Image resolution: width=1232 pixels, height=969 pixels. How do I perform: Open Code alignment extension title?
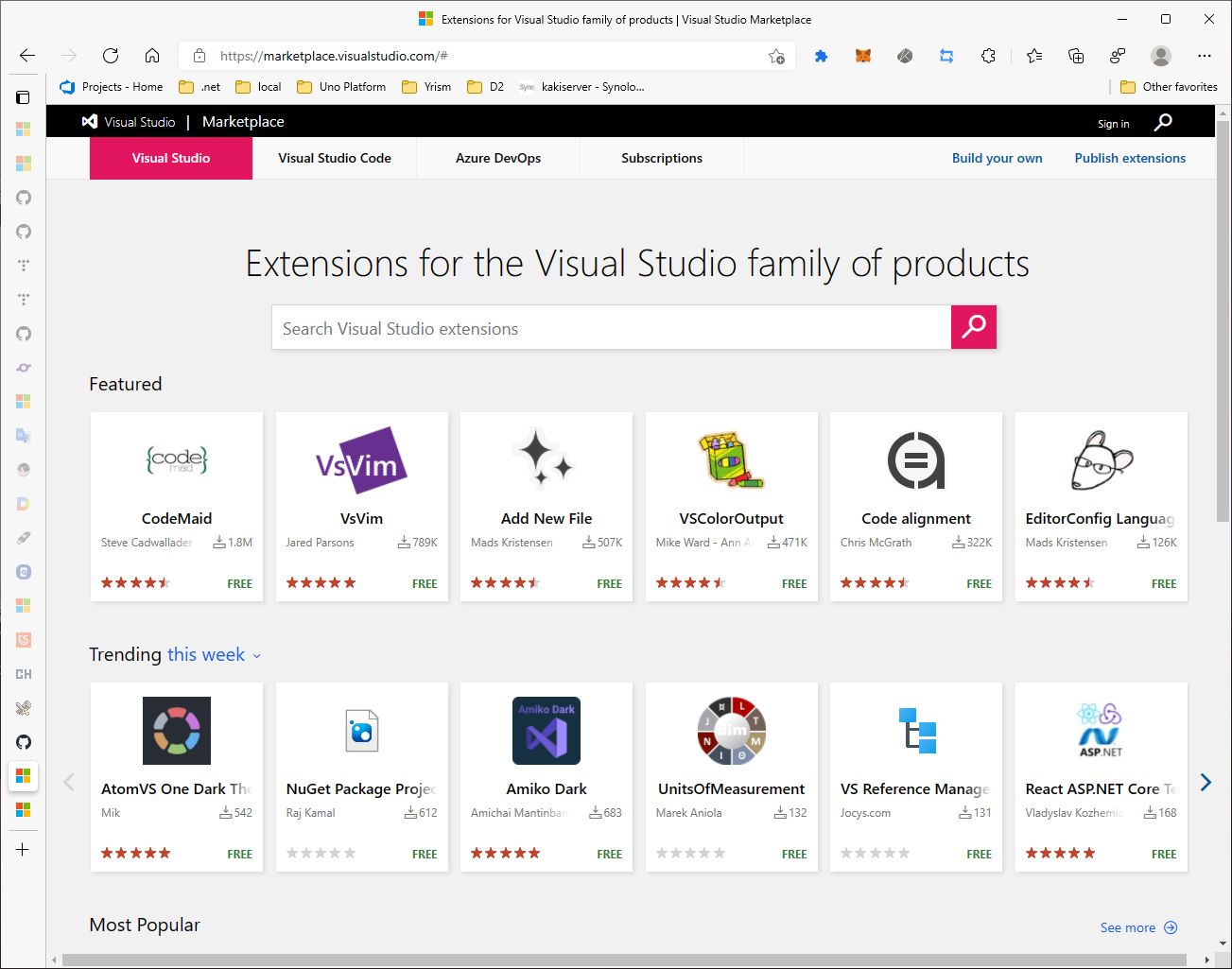click(x=916, y=519)
